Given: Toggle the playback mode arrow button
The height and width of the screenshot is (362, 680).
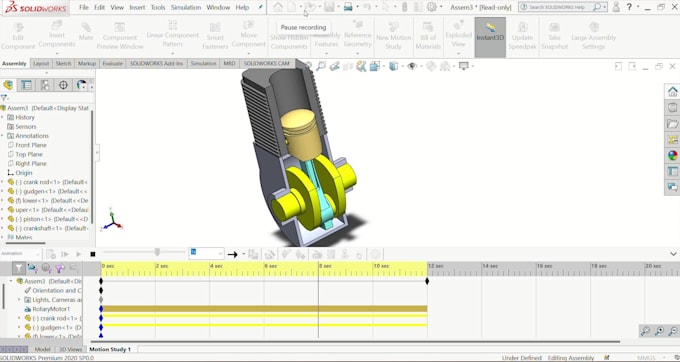Looking at the screenshot, I should (232, 254).
